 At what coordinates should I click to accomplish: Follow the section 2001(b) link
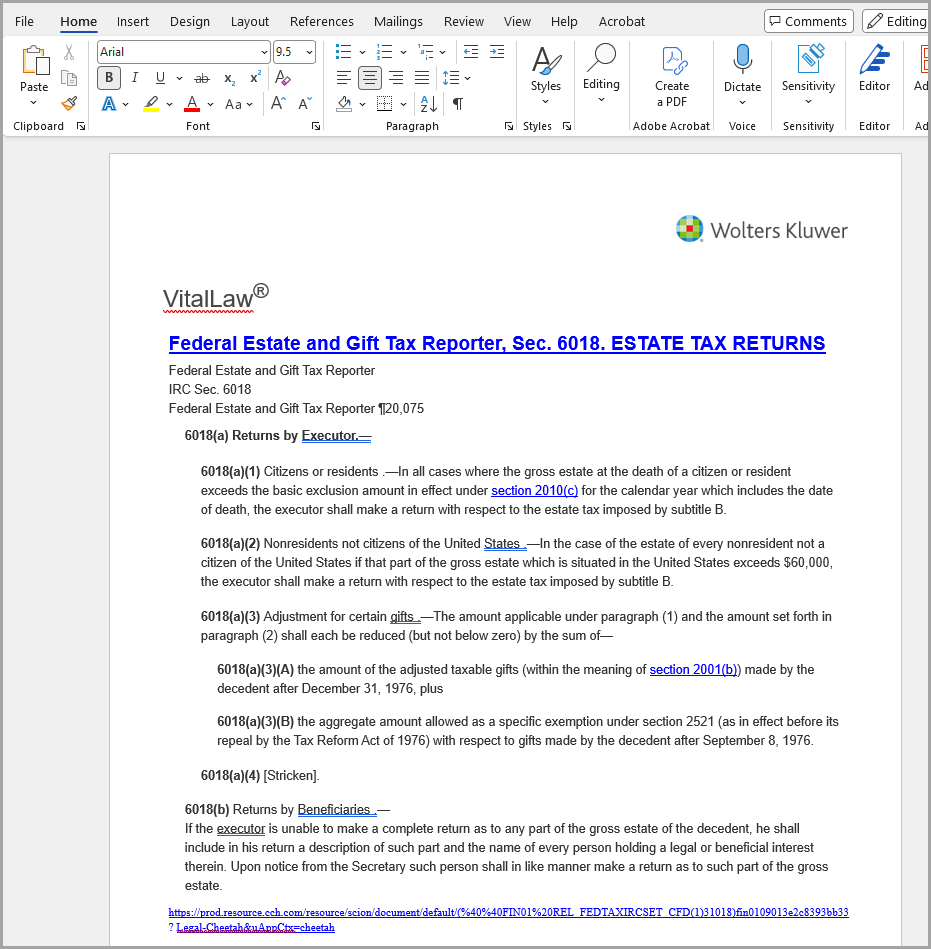click(693, 669)
